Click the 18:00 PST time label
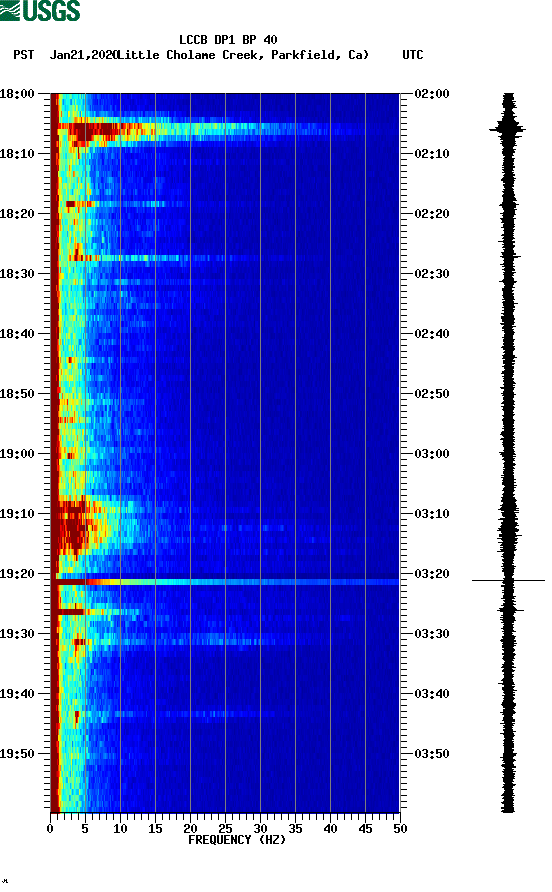Image resolution: width=552 pixels, height=892 pixels. coord(17,94)
